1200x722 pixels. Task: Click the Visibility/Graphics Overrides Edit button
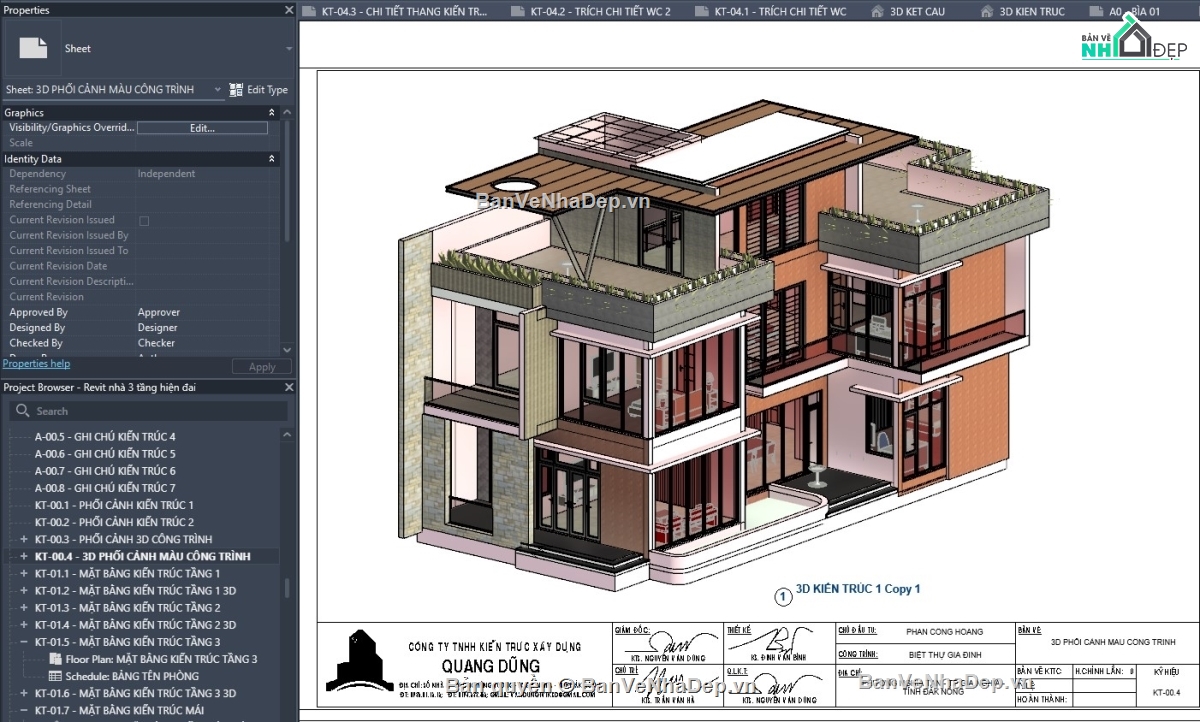click(202, 128)
